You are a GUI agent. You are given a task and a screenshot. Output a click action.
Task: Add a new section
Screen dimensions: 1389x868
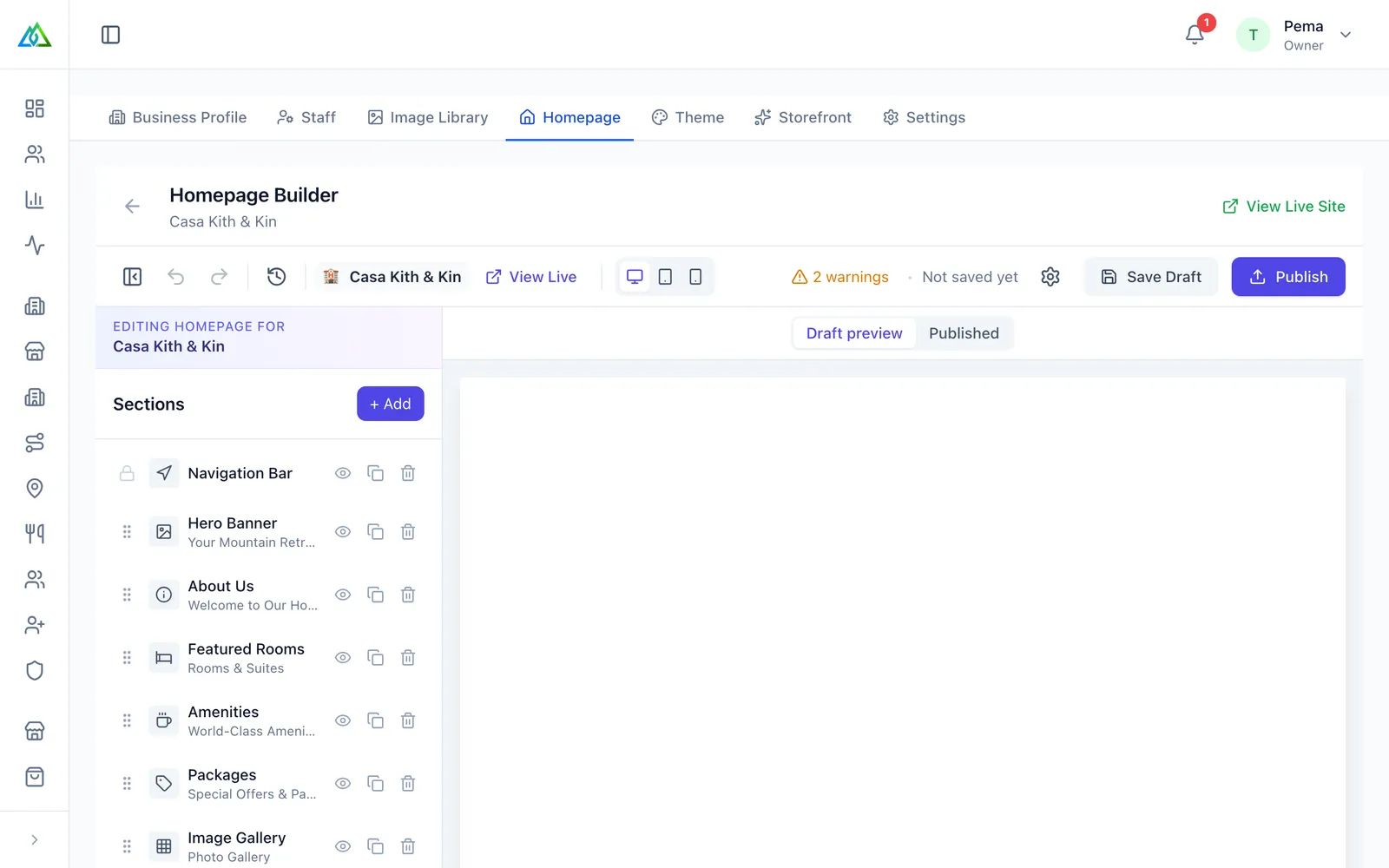click(x=391, y=404)
